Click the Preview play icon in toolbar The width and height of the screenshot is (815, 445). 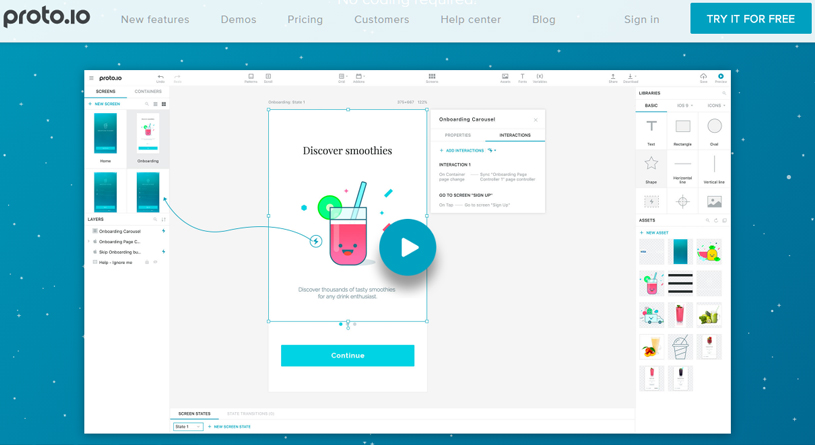coord(721,77)
